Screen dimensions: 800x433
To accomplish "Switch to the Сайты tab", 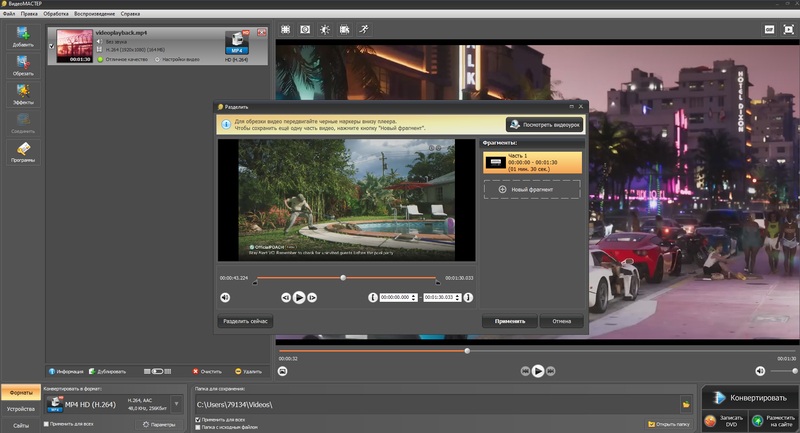I will click(21, 425).
